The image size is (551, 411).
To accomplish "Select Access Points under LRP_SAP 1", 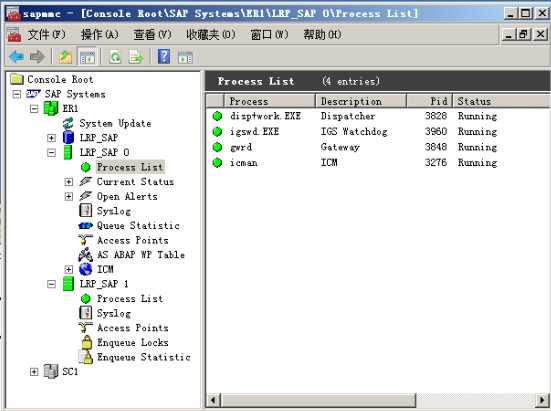I will coord(132,328).
